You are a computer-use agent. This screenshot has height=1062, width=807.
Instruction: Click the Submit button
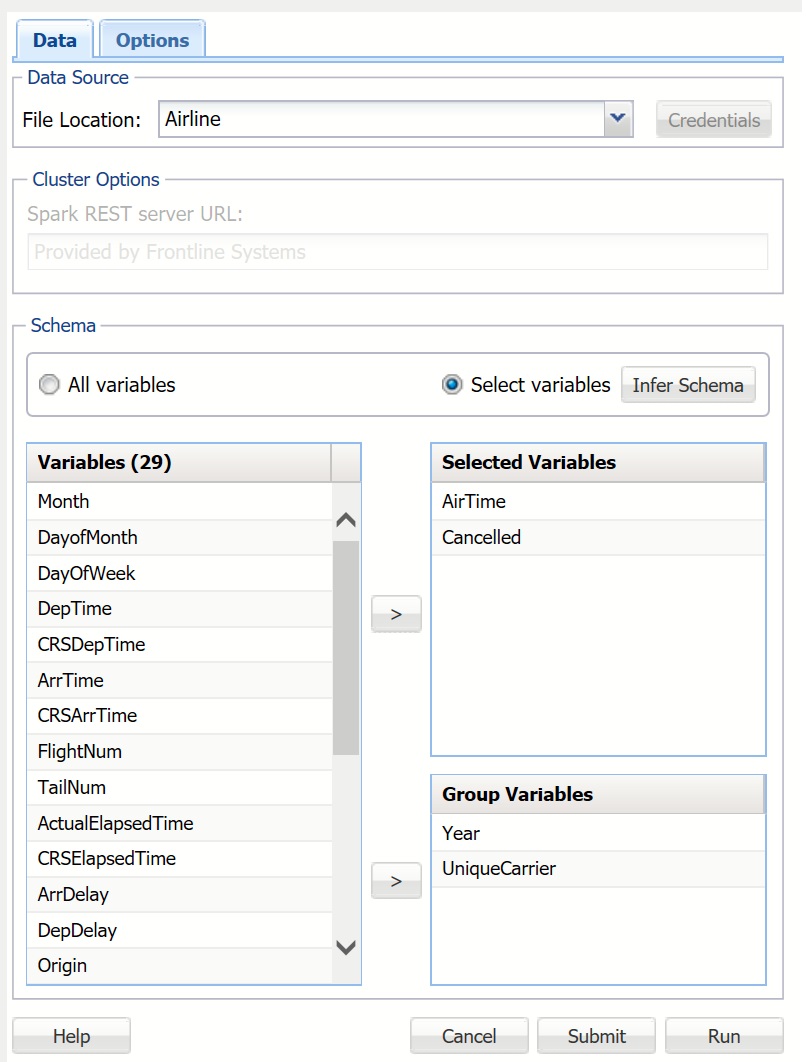(596, 1036)
